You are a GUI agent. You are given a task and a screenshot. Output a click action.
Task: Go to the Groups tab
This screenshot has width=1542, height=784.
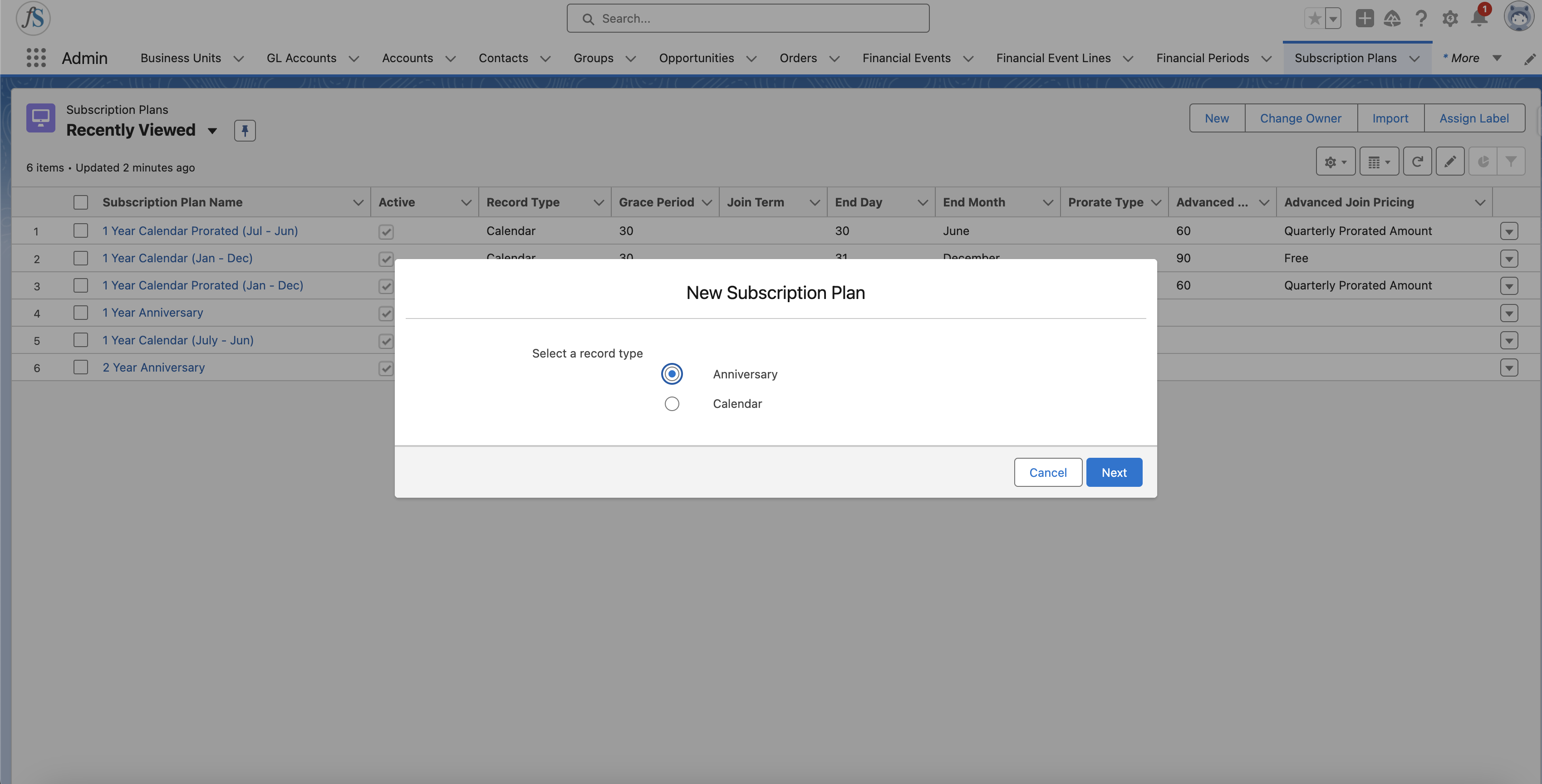tap(593, 58)
